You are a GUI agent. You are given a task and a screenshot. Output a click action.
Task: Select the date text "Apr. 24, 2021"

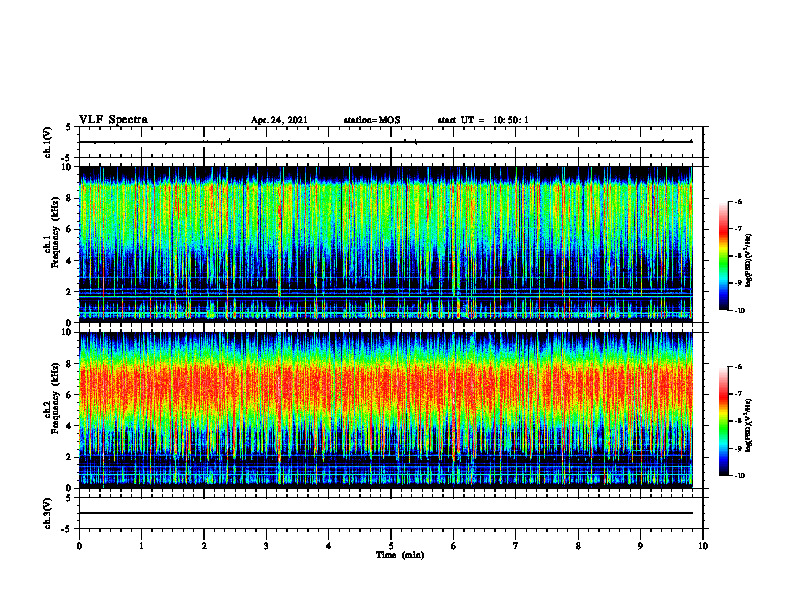pyautogui.click(x=279, y=120)
